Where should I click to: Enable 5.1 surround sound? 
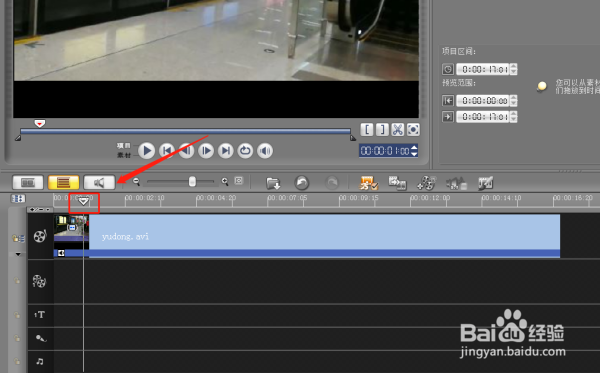pyautogui.click(x=457, y=183)
